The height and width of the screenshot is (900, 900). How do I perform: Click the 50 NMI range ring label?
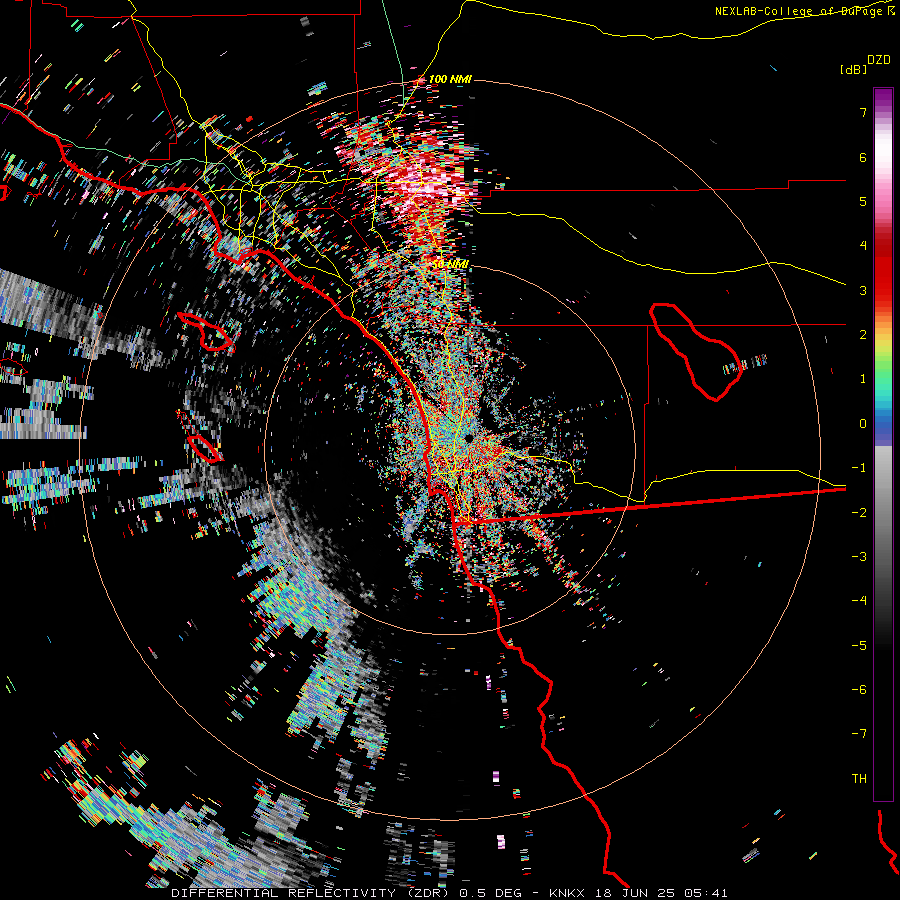coord(451,264)
